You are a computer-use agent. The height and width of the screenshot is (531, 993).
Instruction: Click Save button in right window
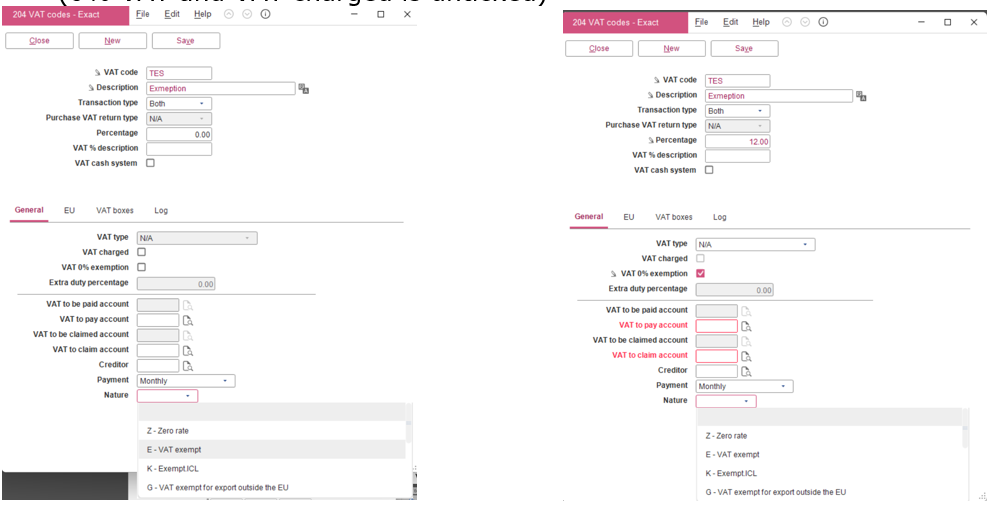click(744, 48)
